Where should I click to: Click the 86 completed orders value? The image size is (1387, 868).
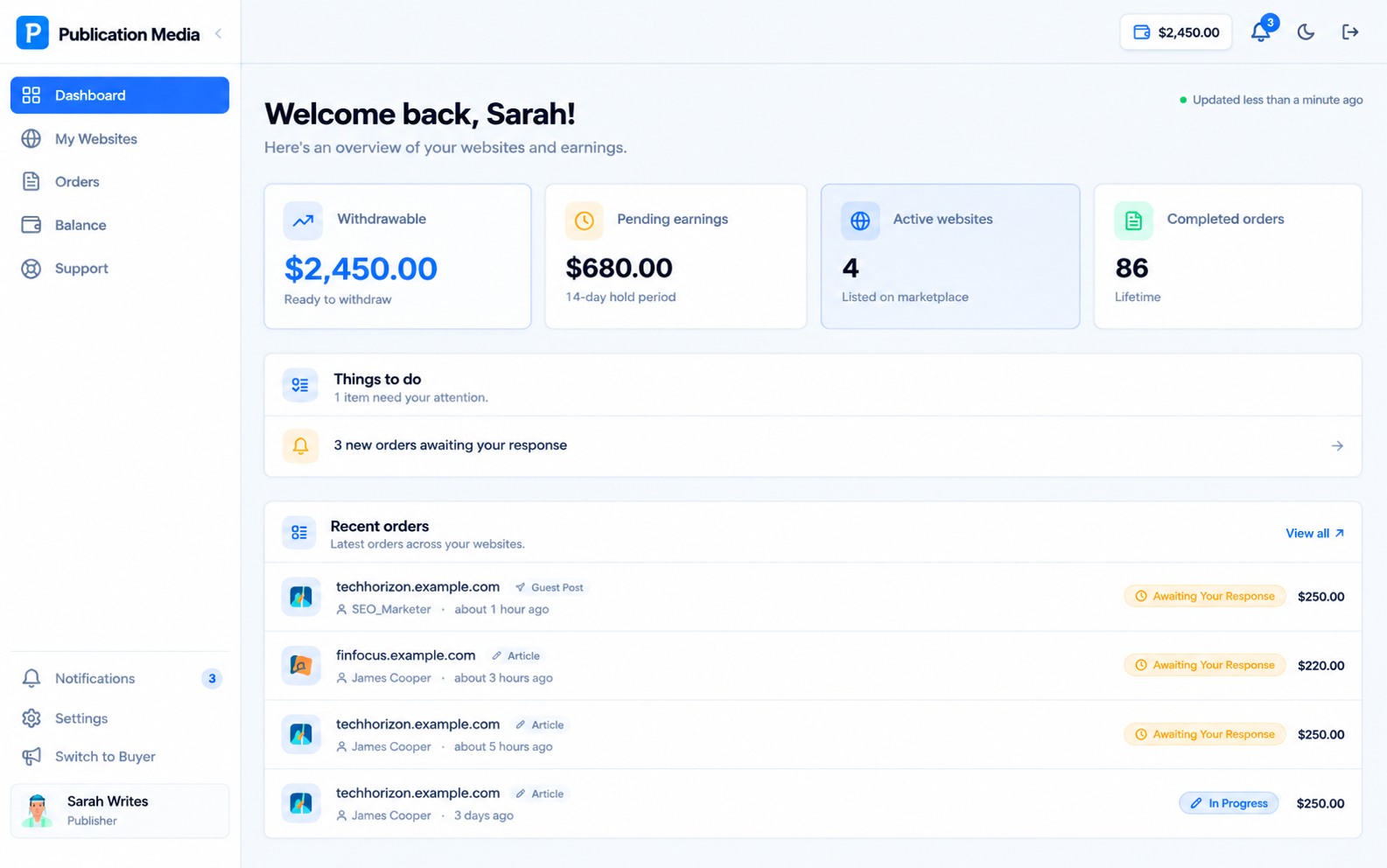(x=1131, y=268)
